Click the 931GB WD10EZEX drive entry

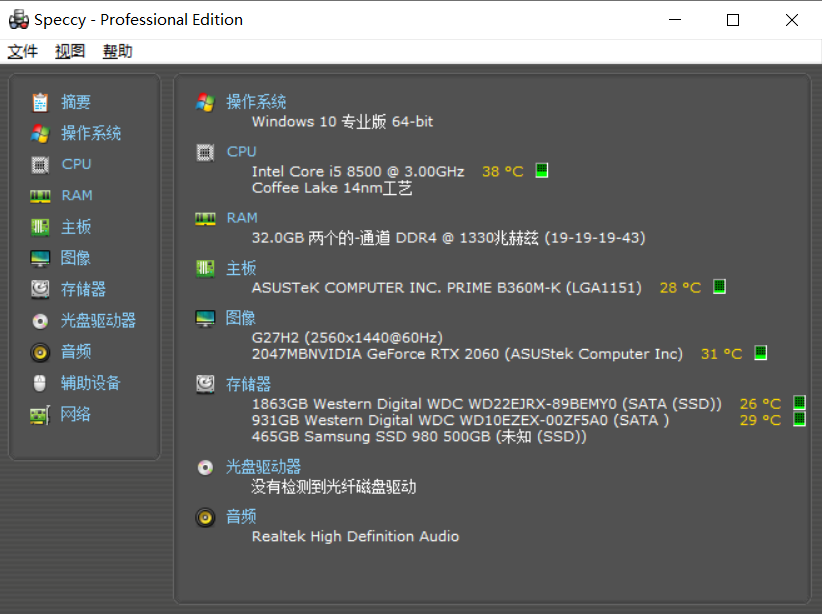[x=460, y=420]
